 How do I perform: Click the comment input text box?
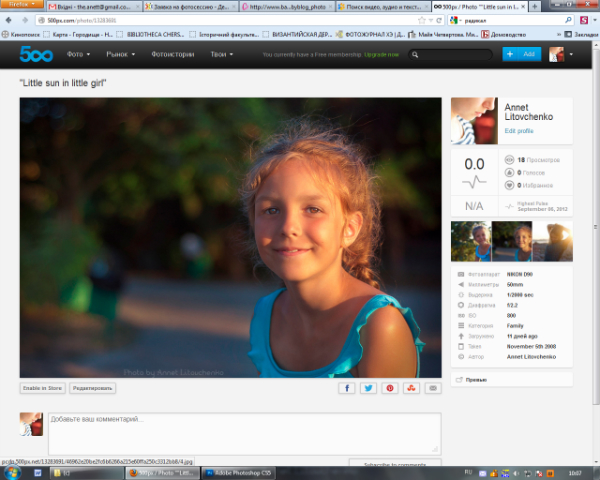244,432
